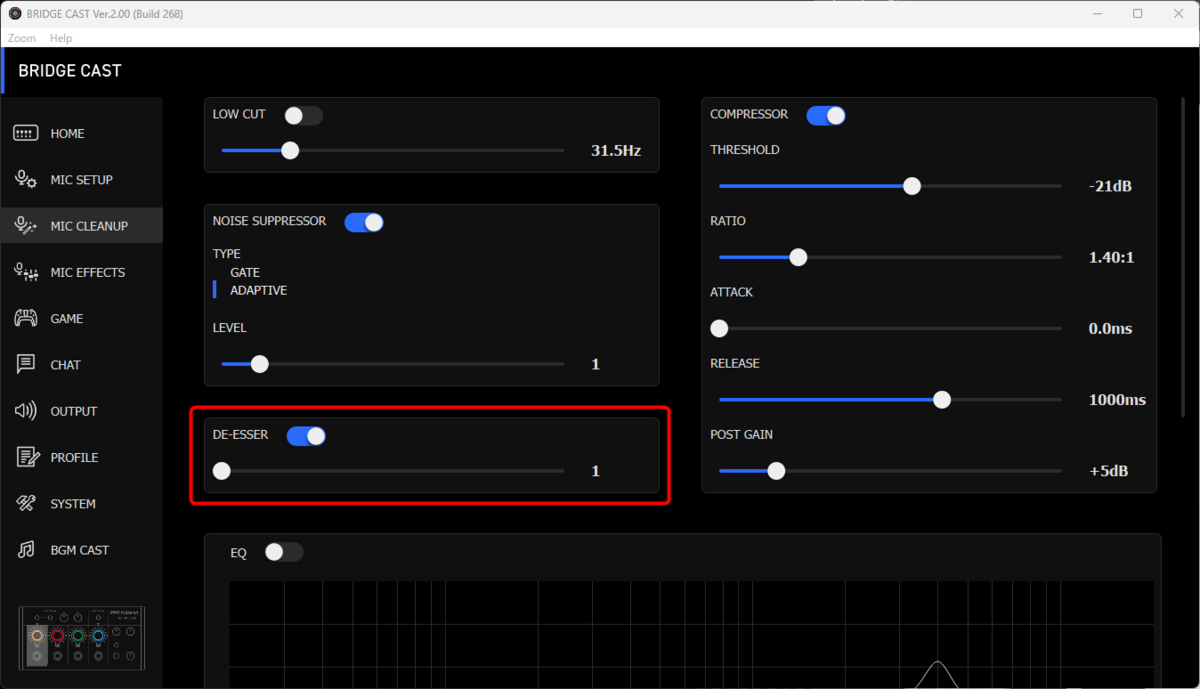
Task: Open the OUTPUT speaker icon
Action: 26,411
